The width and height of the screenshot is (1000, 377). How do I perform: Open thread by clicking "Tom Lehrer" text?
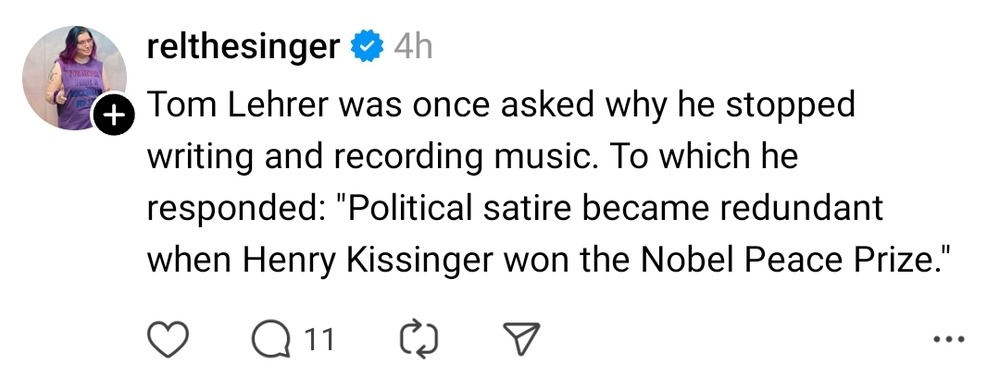(x=237, y=106)
